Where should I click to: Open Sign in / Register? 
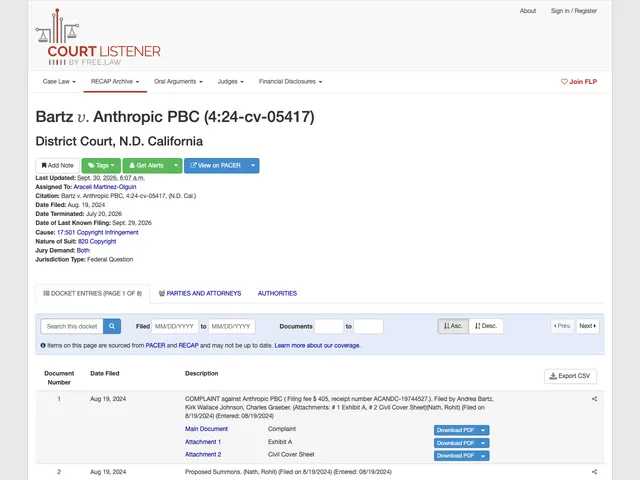pyautogui.click(x=573, y=11)
